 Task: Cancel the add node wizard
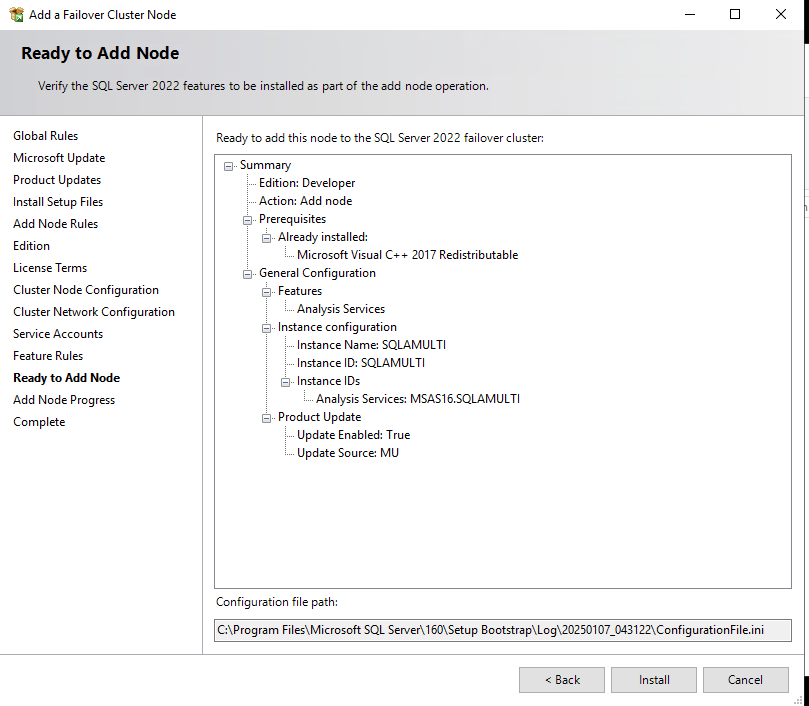[x=746, y=680]
